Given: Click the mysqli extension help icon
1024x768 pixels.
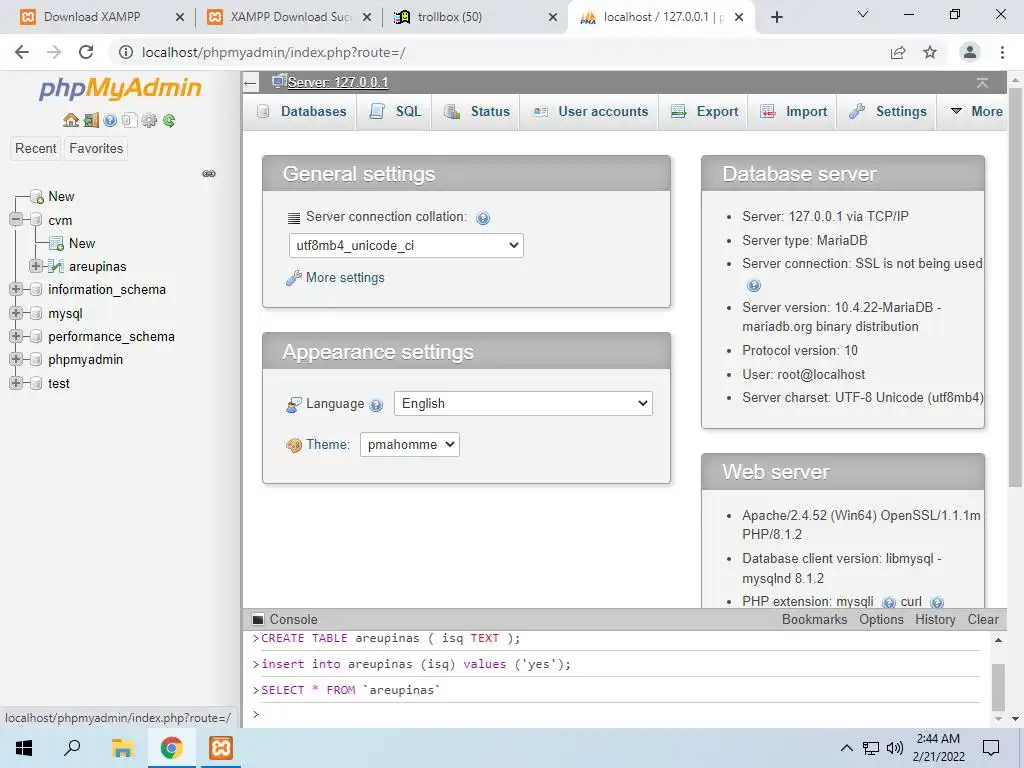Looking at the screenshot, I should pos(888,602).
